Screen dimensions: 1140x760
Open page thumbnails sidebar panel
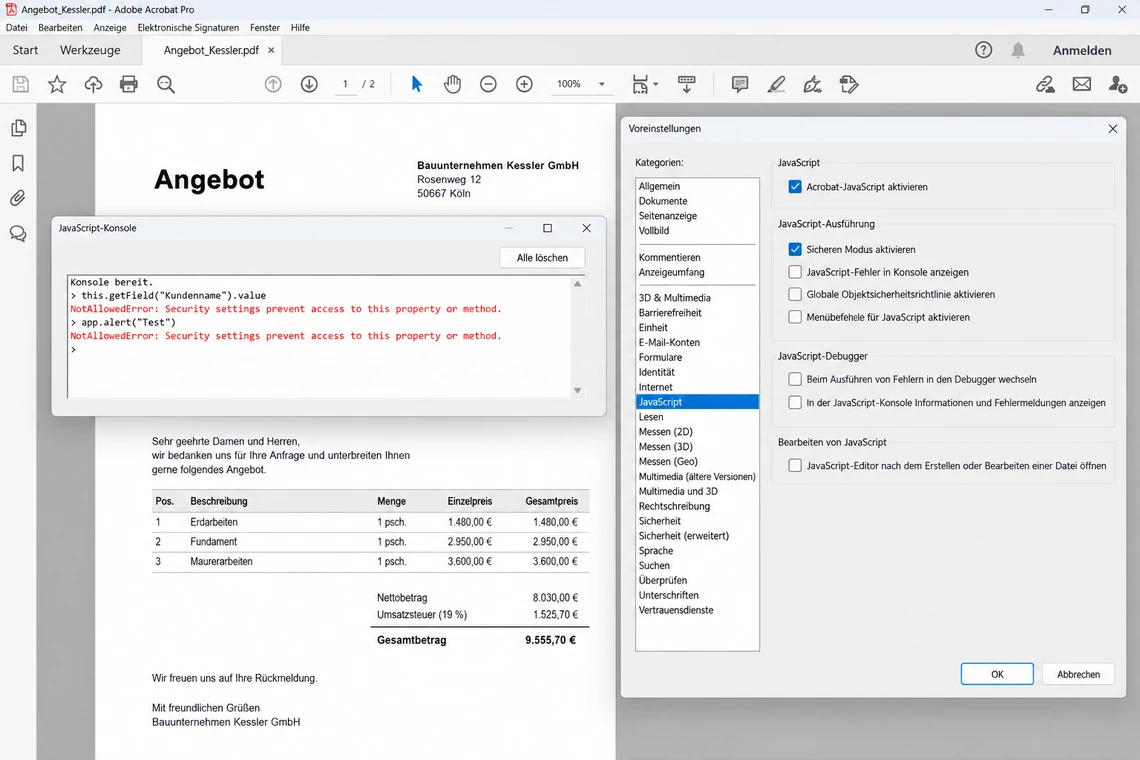tap(19, 128)
